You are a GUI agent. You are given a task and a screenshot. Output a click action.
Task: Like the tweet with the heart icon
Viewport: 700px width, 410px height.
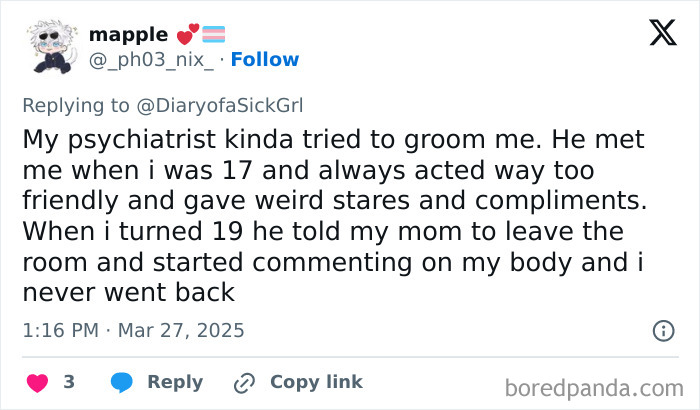[x=36, y=382]
